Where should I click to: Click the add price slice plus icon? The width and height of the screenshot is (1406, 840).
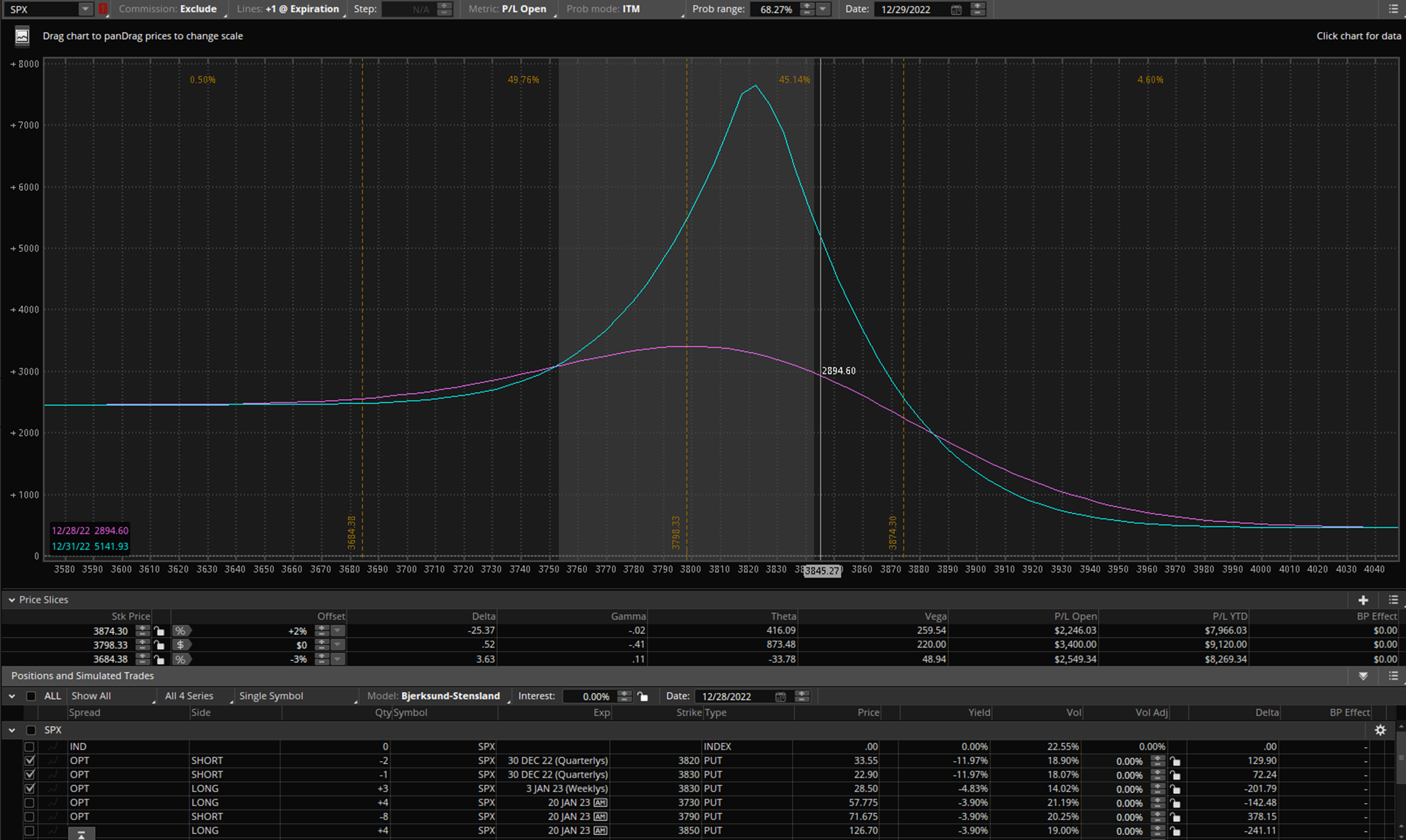coord(1363,600)
